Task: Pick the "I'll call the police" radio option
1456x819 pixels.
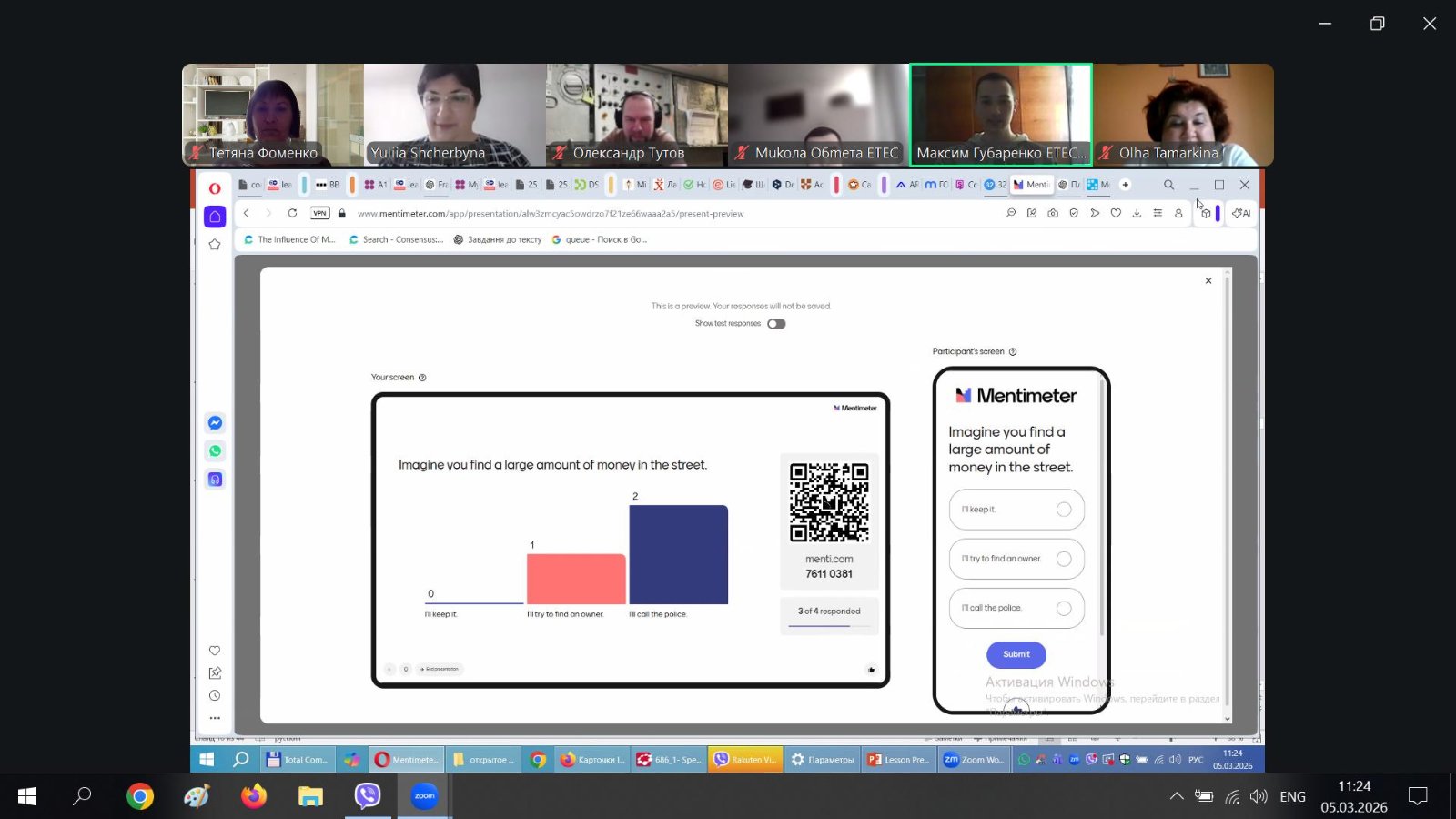Action: tap(1063, 609)
